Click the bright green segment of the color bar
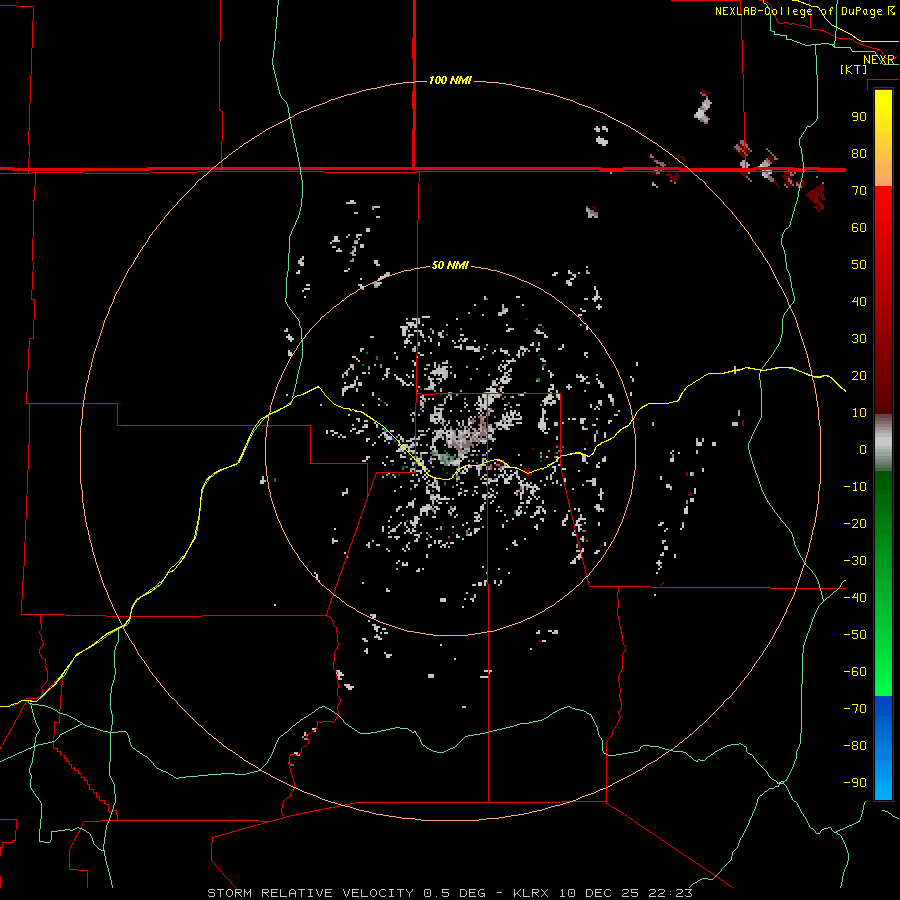The width and height of the screenshot is (900, 900). [883, 660]
